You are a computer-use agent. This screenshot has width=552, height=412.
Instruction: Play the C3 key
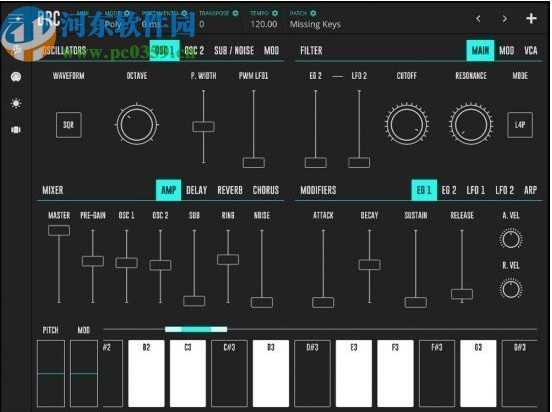188,374
